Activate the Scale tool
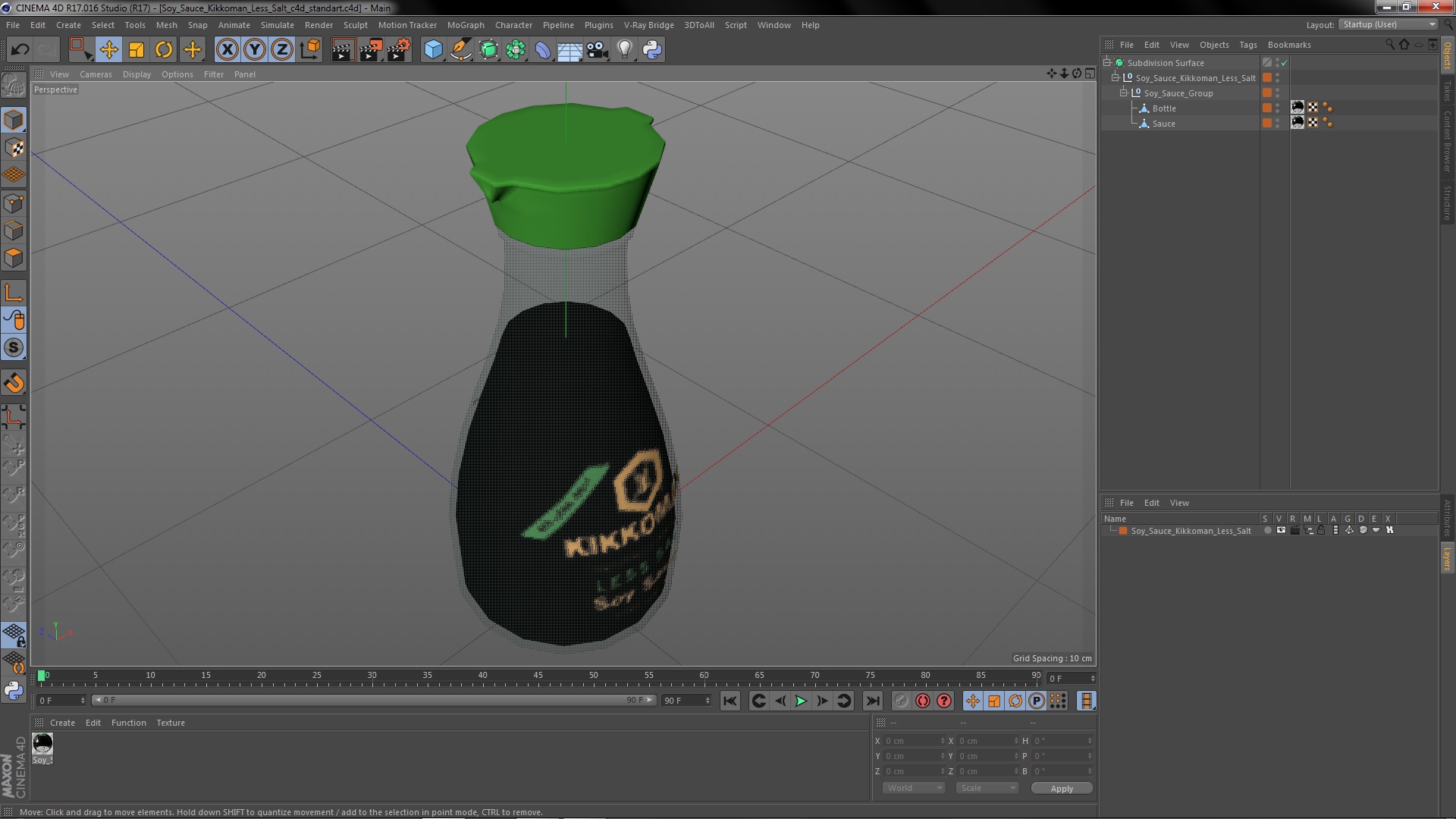 click(x=136, y=50)
